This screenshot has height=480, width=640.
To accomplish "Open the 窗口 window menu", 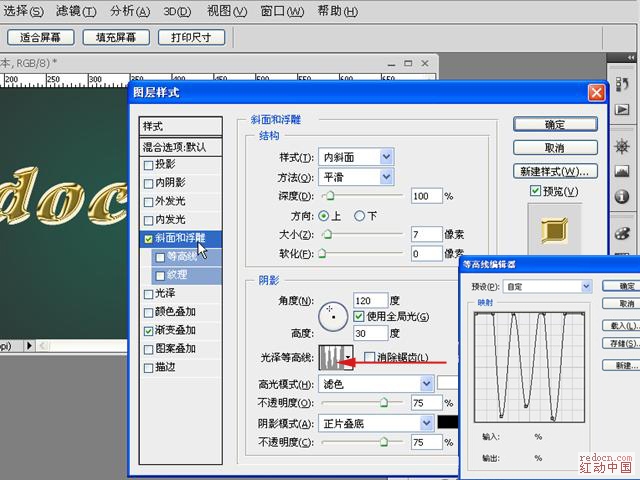I will 280,11.
